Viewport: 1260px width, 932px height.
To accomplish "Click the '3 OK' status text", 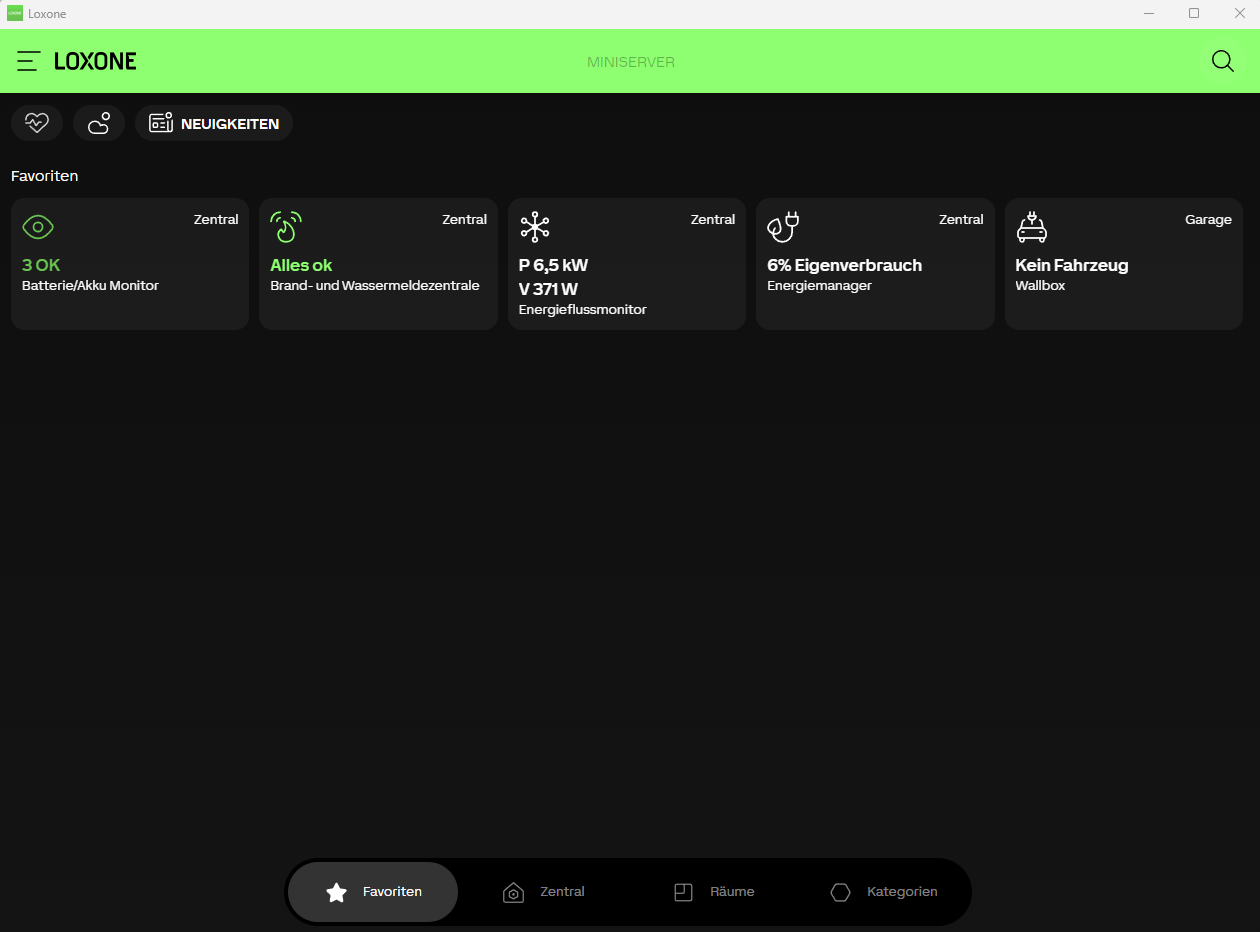I will (41, 265).
